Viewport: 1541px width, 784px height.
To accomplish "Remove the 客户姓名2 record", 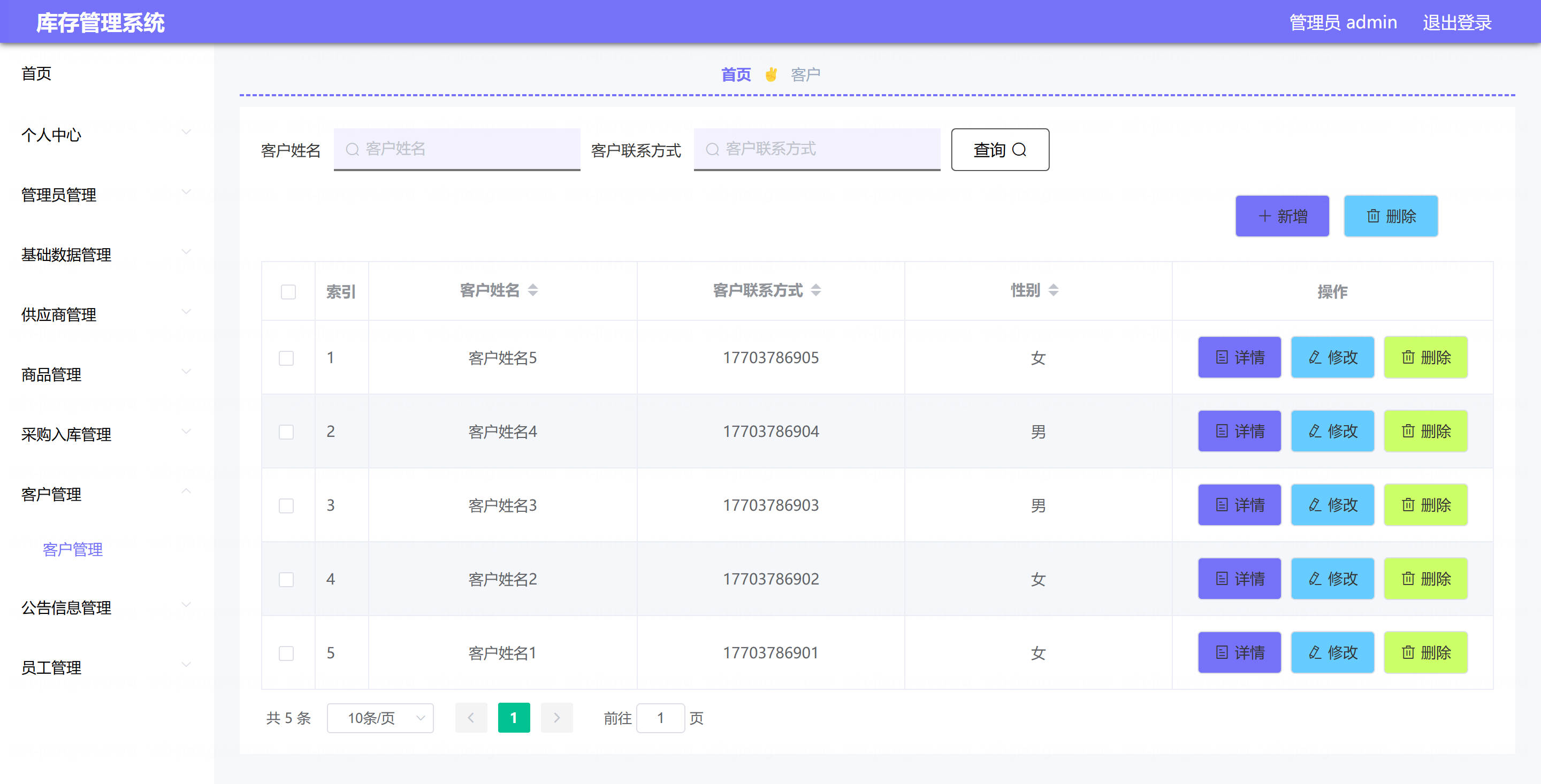I will (x=1425, y=578).
